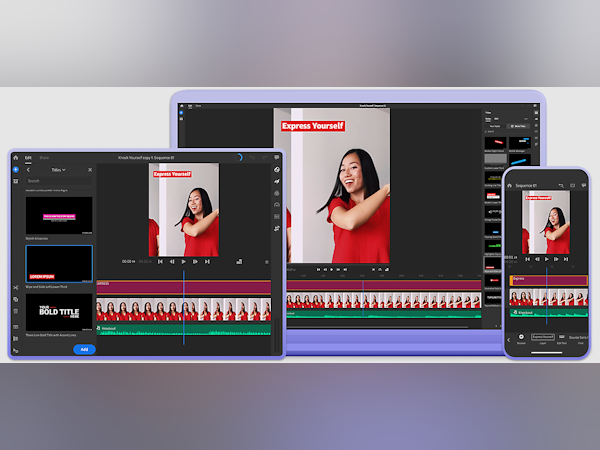Undo the last action on the tablet

tap(252, 158)
